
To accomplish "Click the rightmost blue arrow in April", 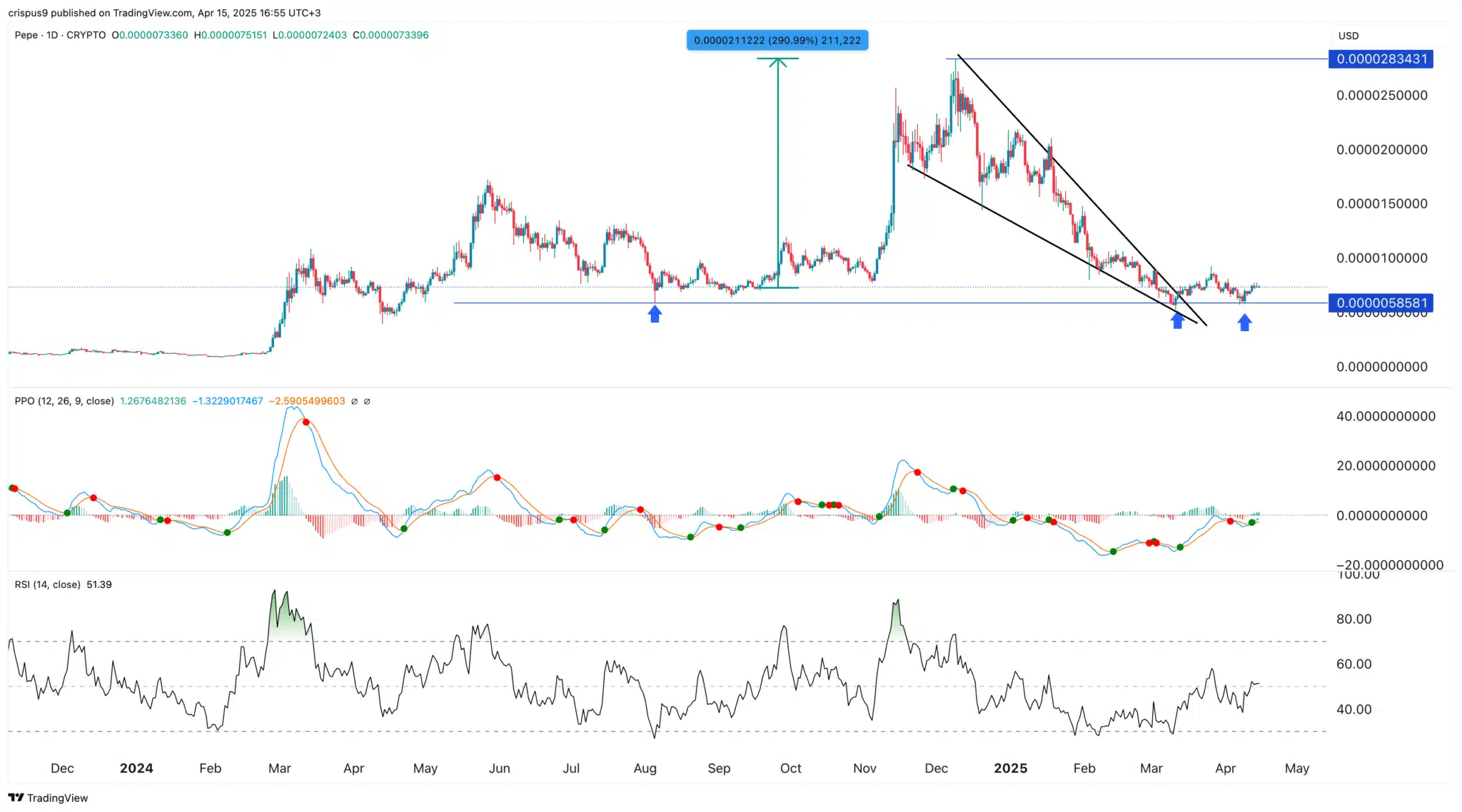I will pos(1244,323).
